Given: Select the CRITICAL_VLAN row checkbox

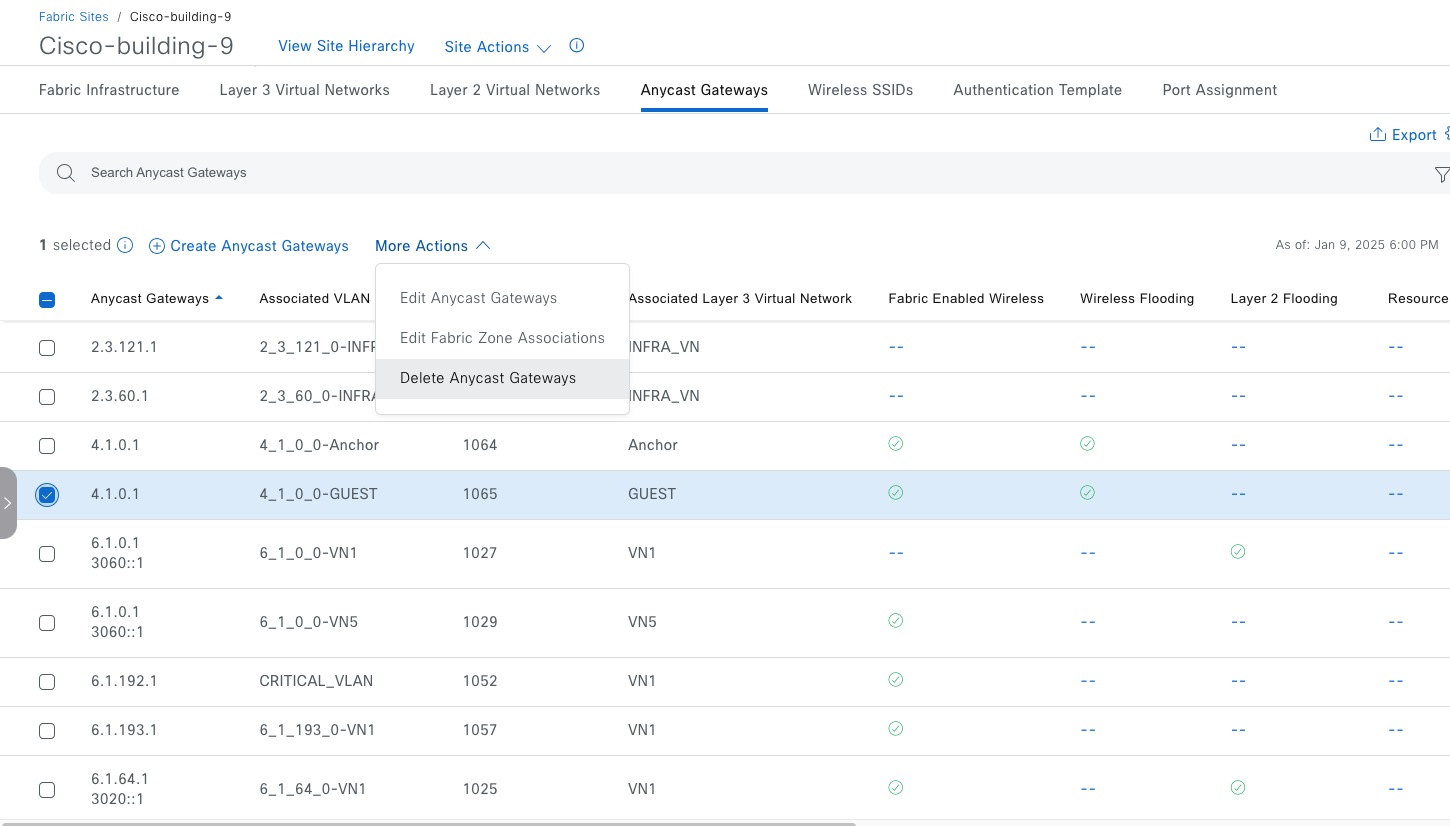Looking at the screenshot, I should [x=47, y=682].
